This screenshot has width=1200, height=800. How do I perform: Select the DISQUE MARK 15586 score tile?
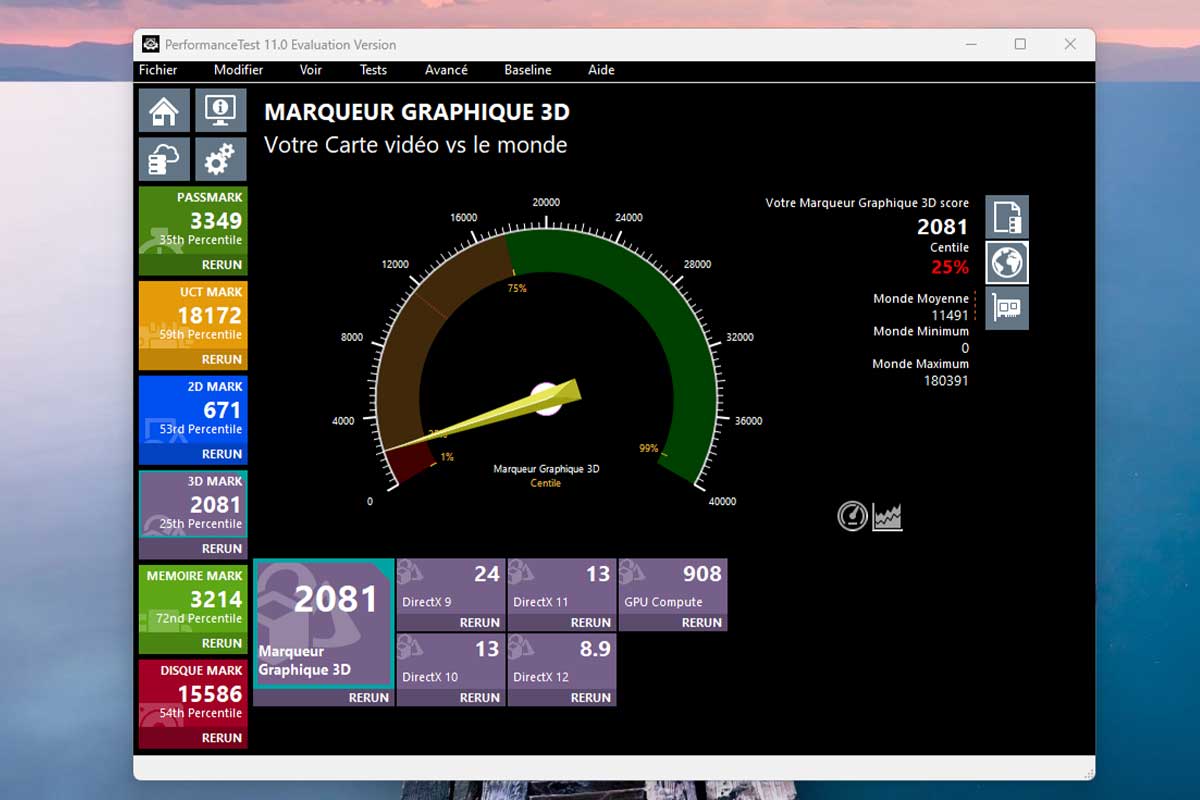193,694
